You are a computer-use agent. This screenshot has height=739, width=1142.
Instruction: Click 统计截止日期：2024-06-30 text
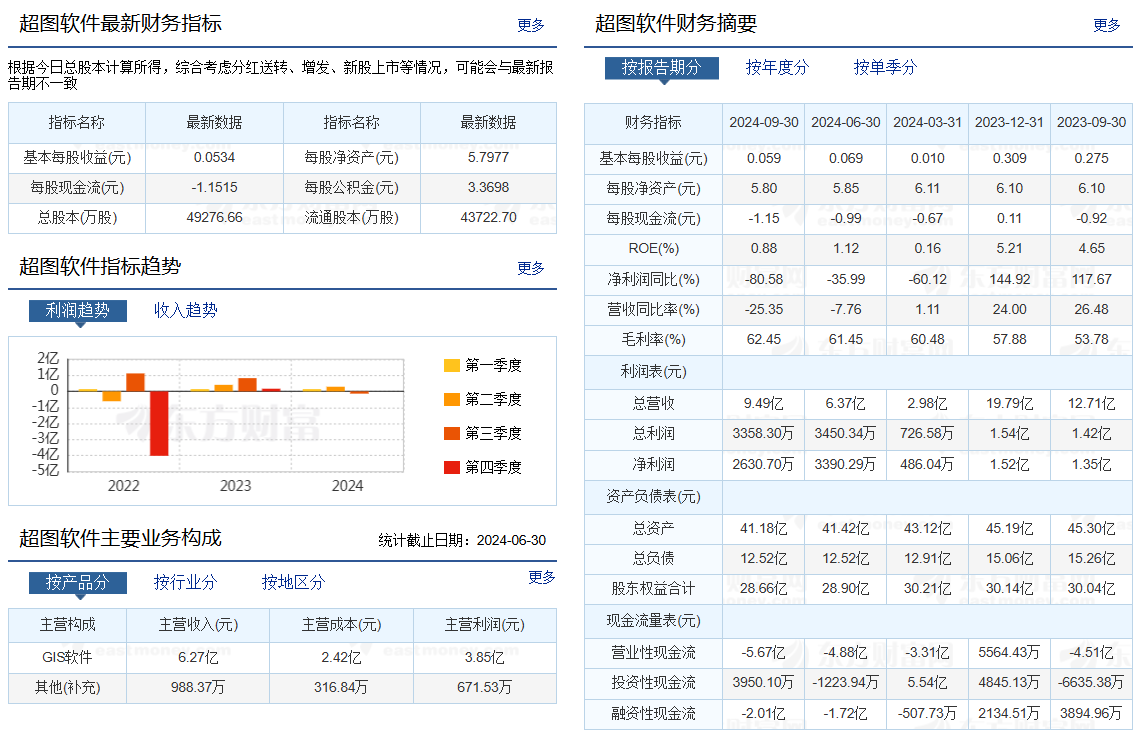tap(462, 540)
